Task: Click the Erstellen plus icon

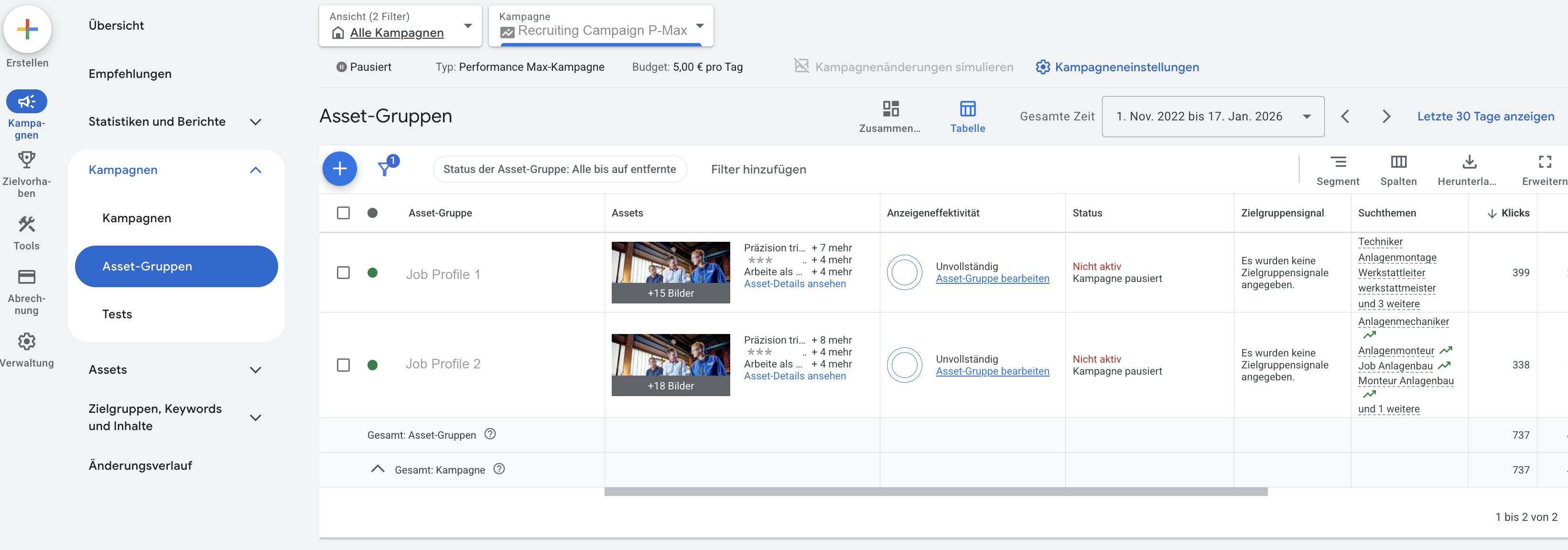Action: [27, 29]
